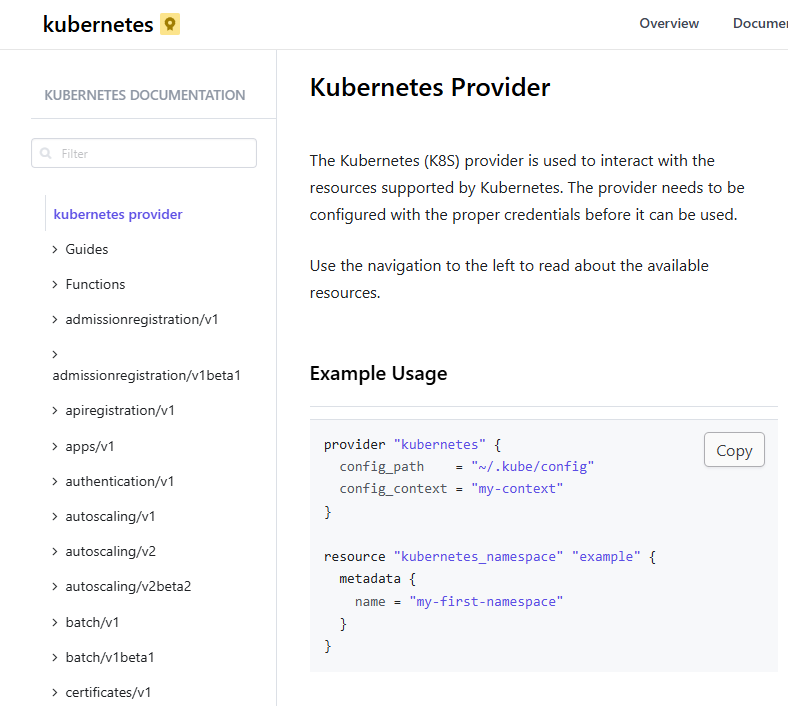Select apps/v1 label in sidebar
Image resolution: width=788 pixels, height=706 pixels.
point(90,446)
